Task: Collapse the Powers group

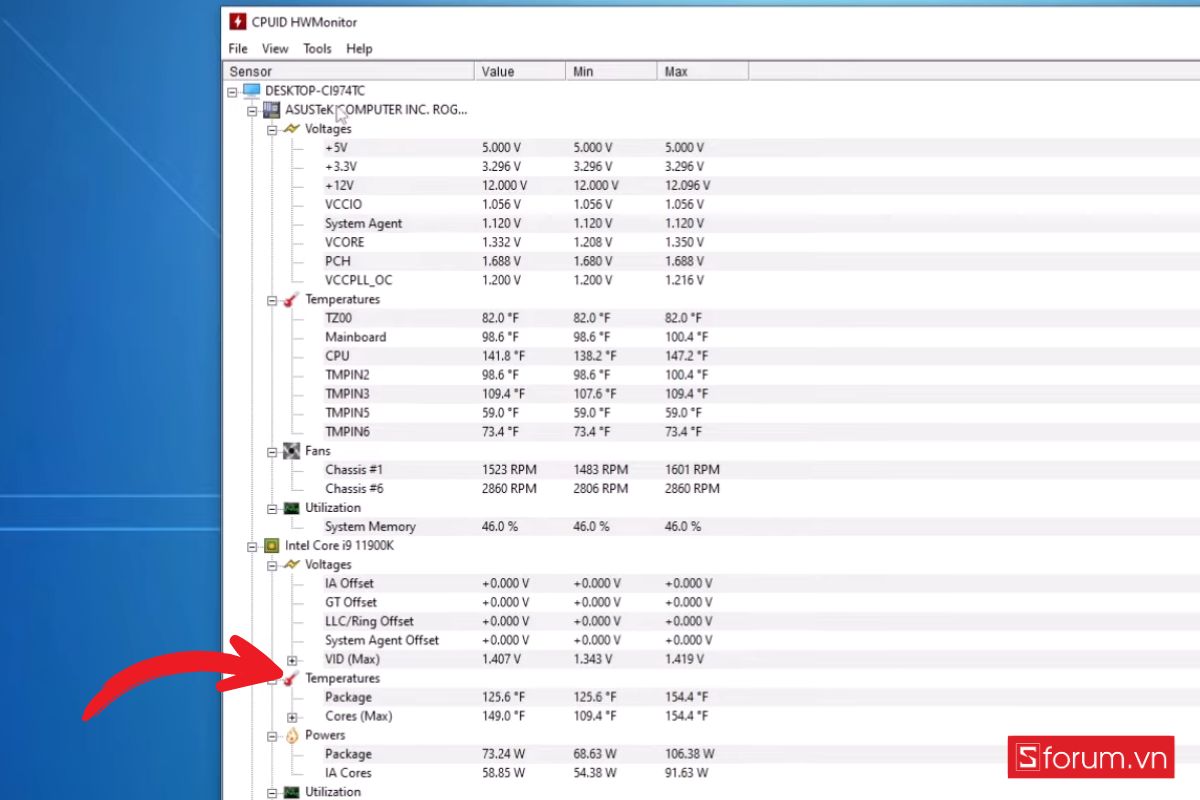Action: [272, 736]
